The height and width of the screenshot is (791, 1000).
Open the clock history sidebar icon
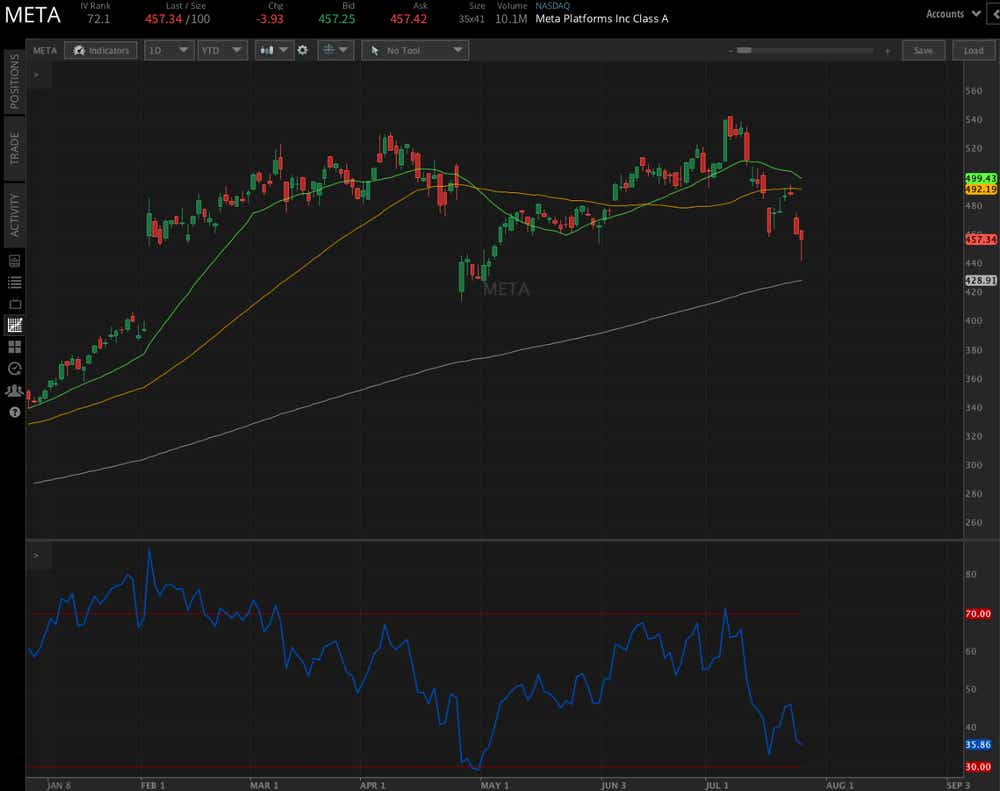(15, 369)
